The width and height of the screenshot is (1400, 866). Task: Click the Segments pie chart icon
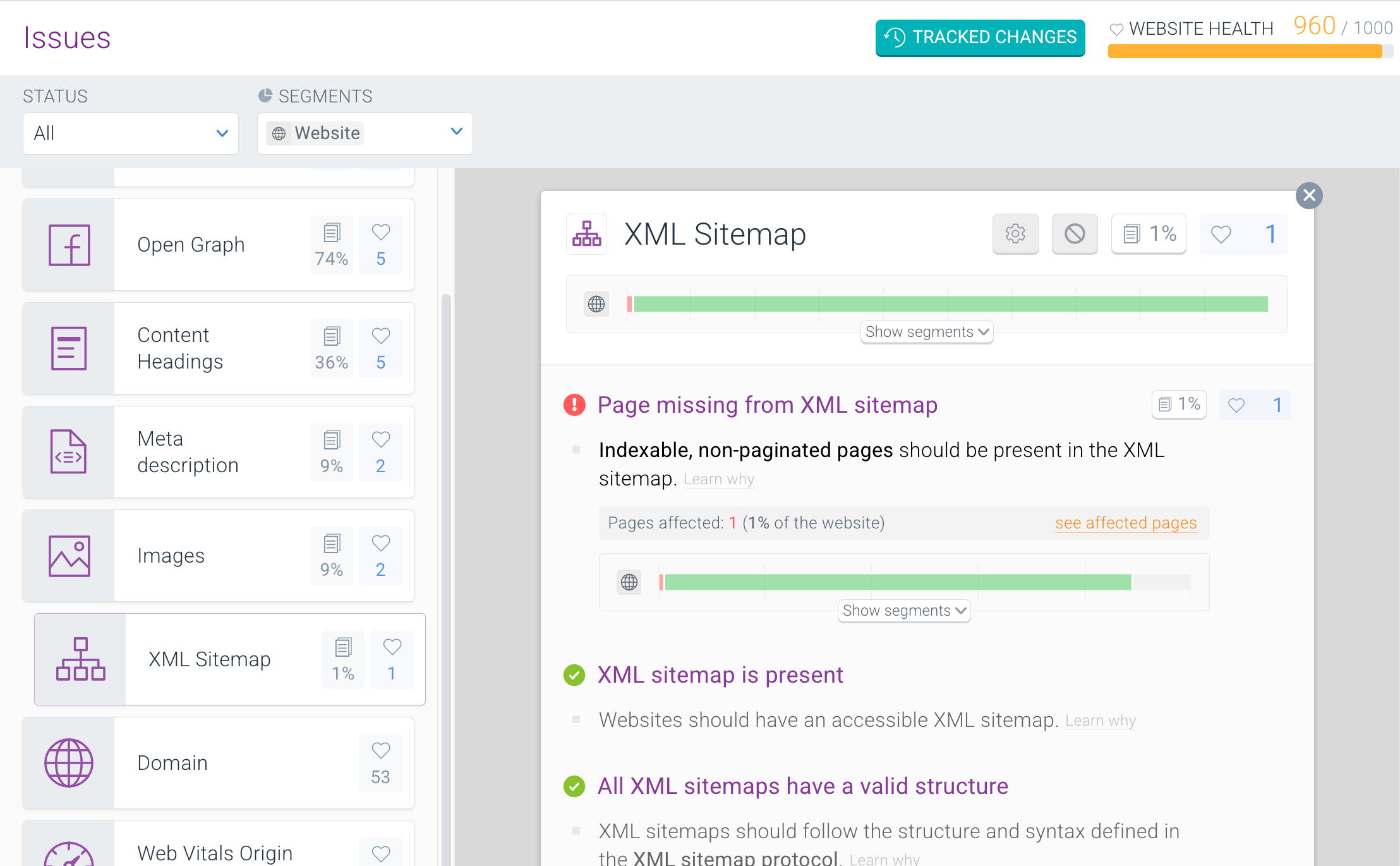click(265, 95)
